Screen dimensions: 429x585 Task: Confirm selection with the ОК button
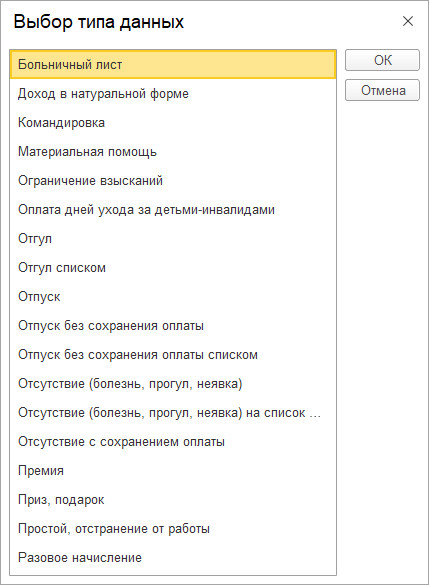click(382, 60)
